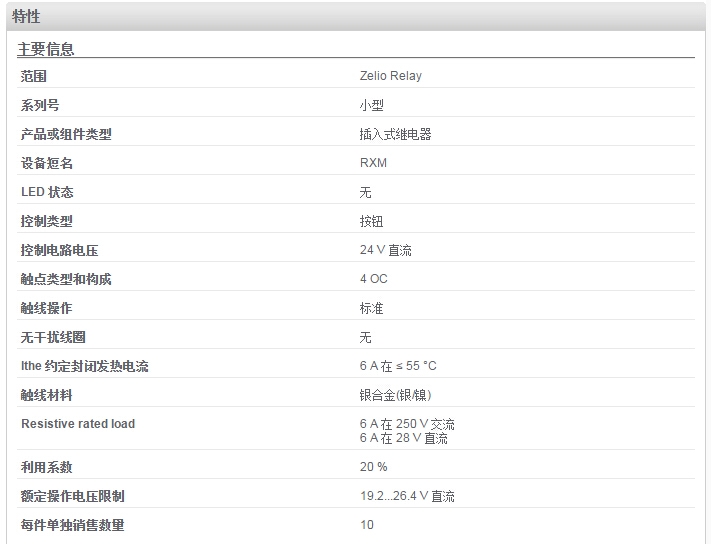This screenshot has width=711, height=544.
Task: Select the 主要信息 heading
Action: [x=45, y=49]
